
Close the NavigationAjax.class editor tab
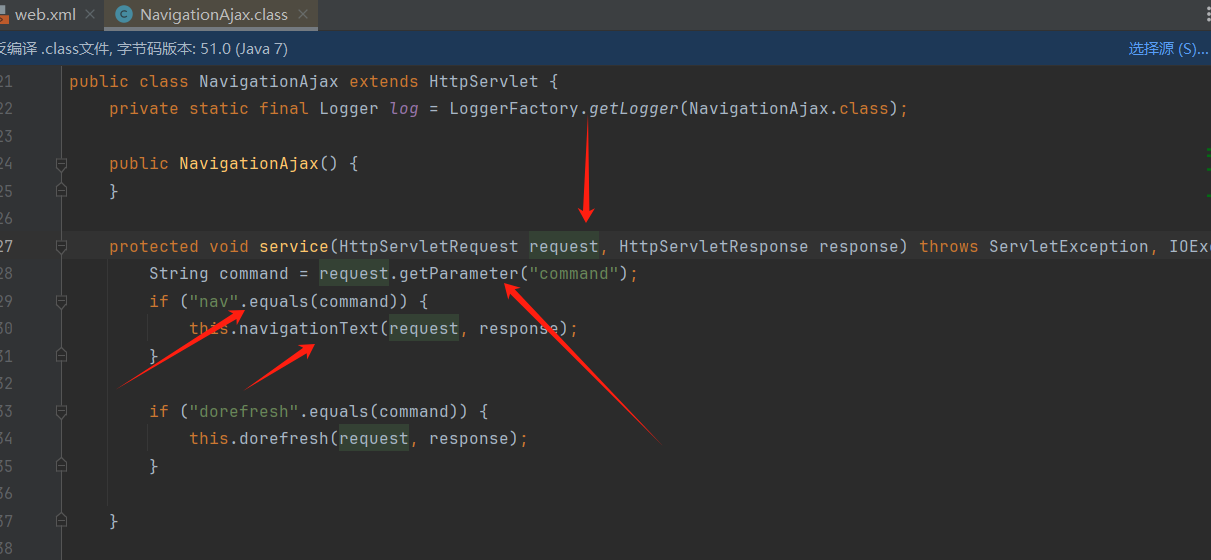(x=303, y=15)
